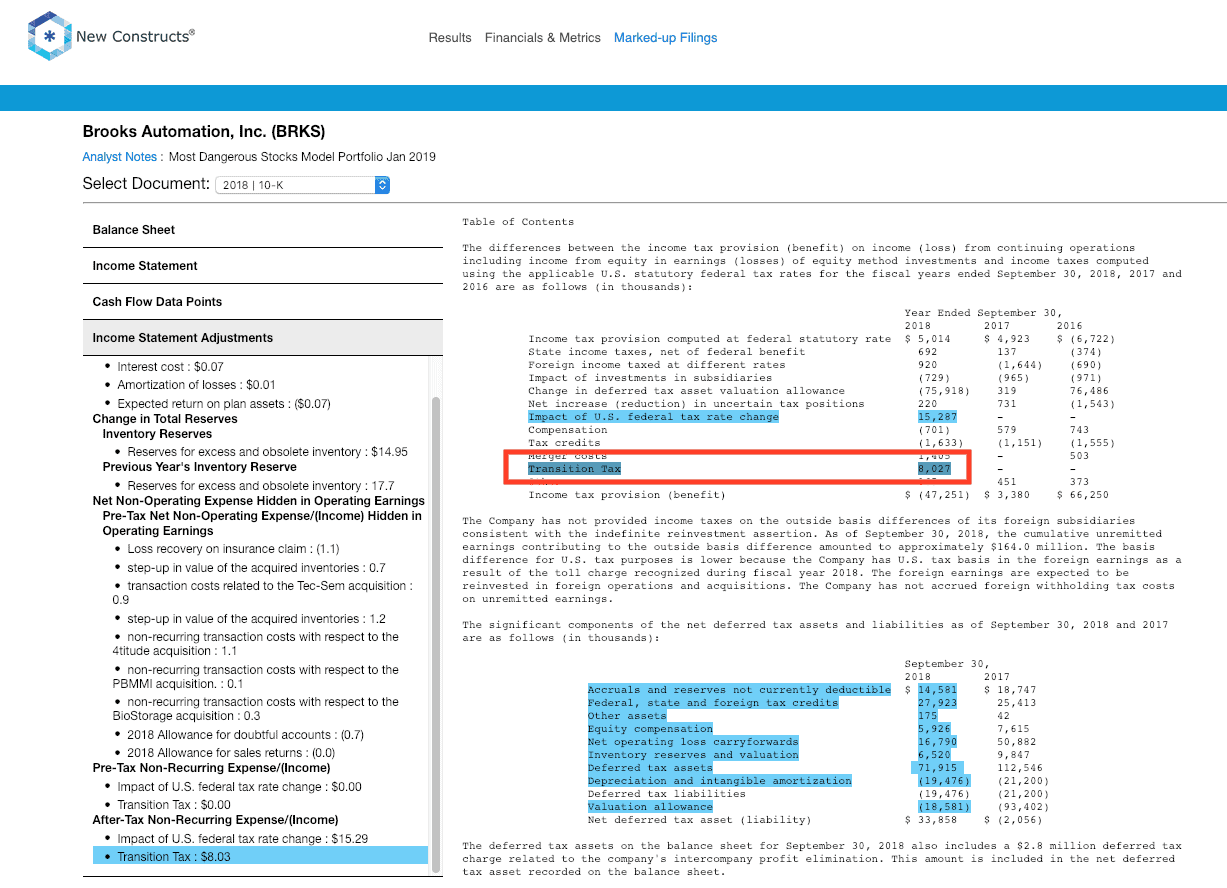Select after-tax federal tax rate change : $15.29

[243, 839]
